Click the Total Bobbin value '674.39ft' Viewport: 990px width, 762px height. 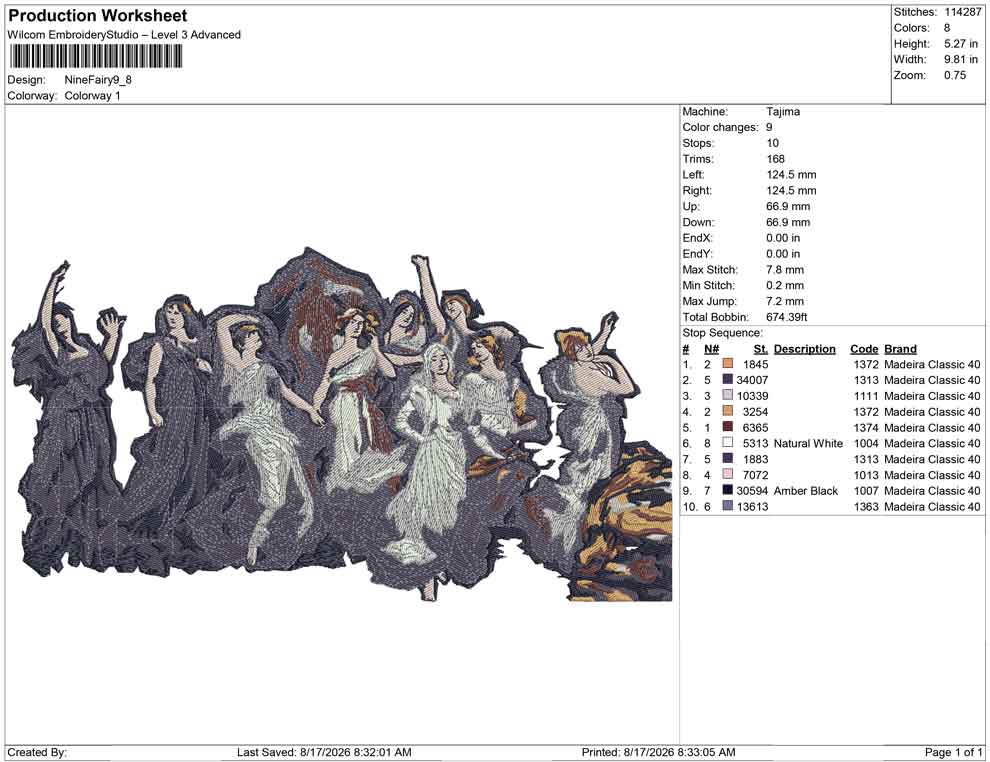pyautogui.click(x=787, y=317)
